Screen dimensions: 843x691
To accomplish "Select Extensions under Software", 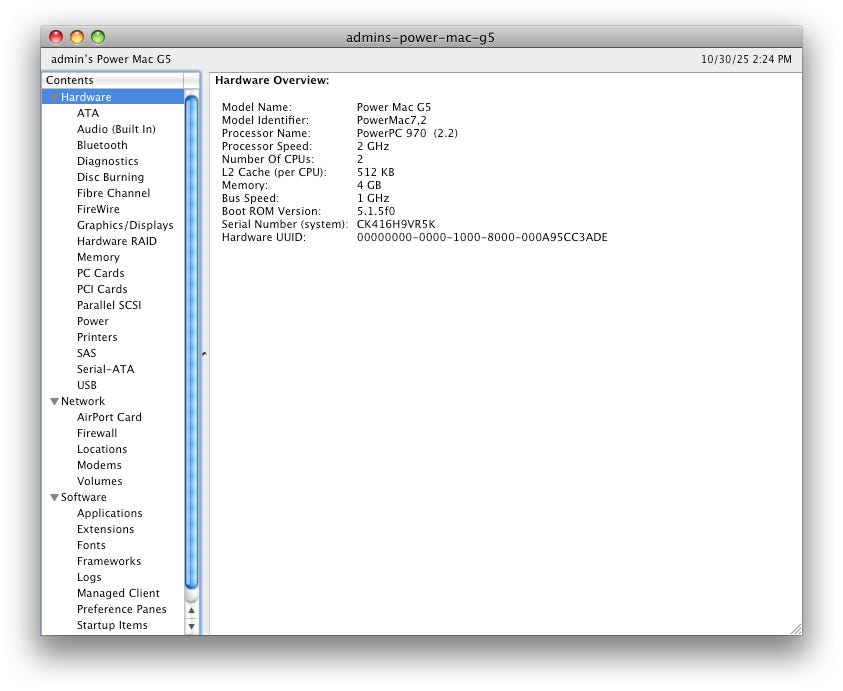I will pyautogui.click(x=105, y=529).
